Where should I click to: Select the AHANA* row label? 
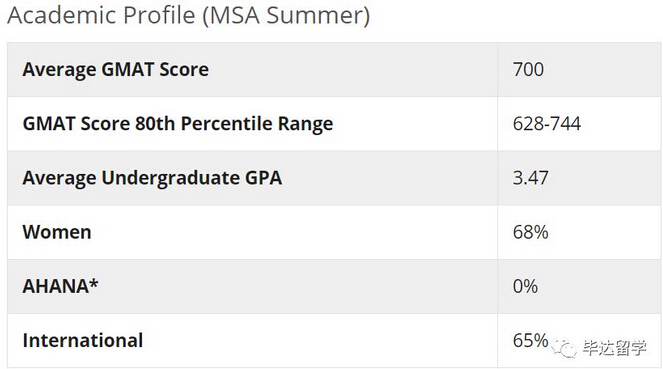(x=60, y=286)
